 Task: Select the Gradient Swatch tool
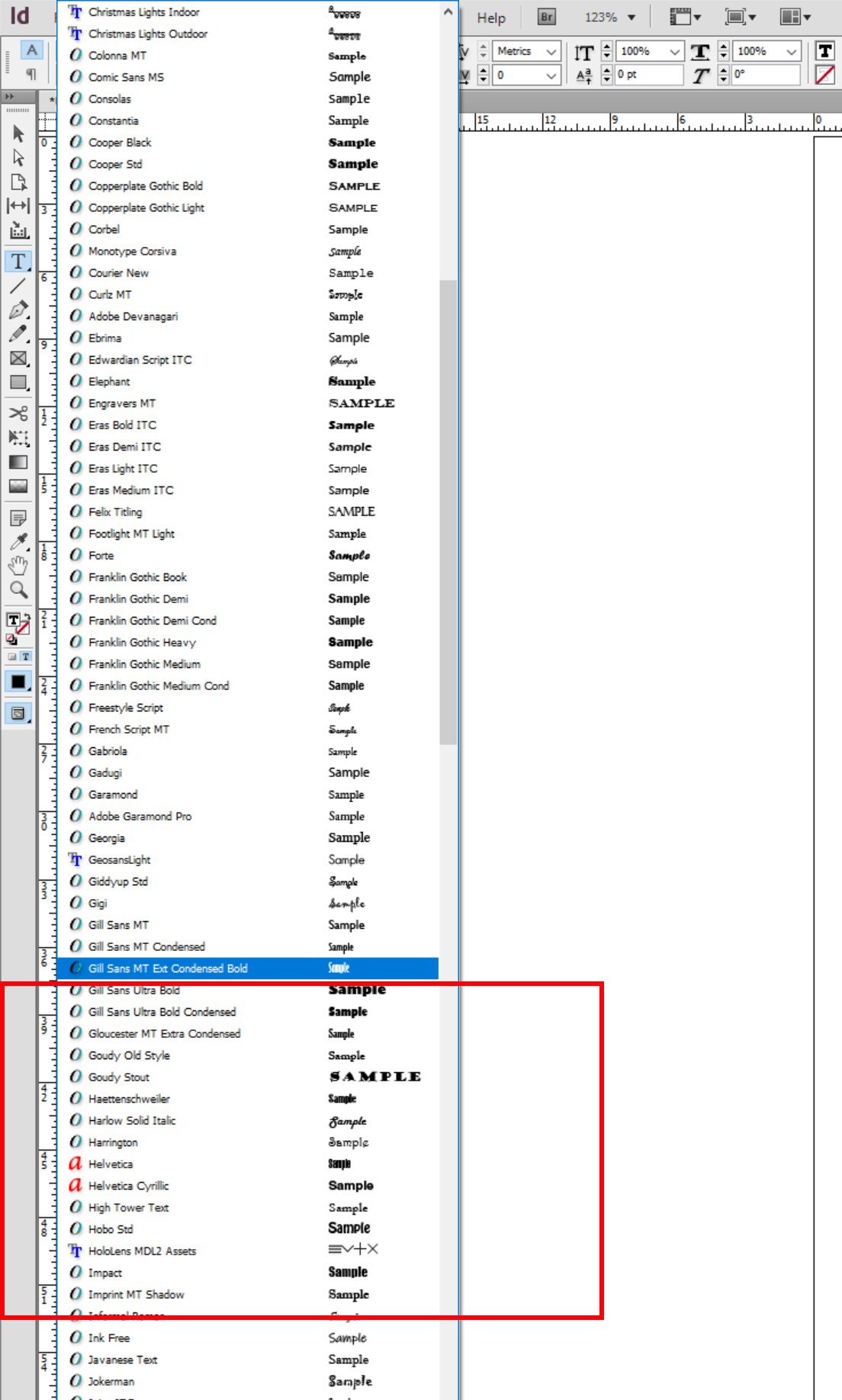click(18, 462)
